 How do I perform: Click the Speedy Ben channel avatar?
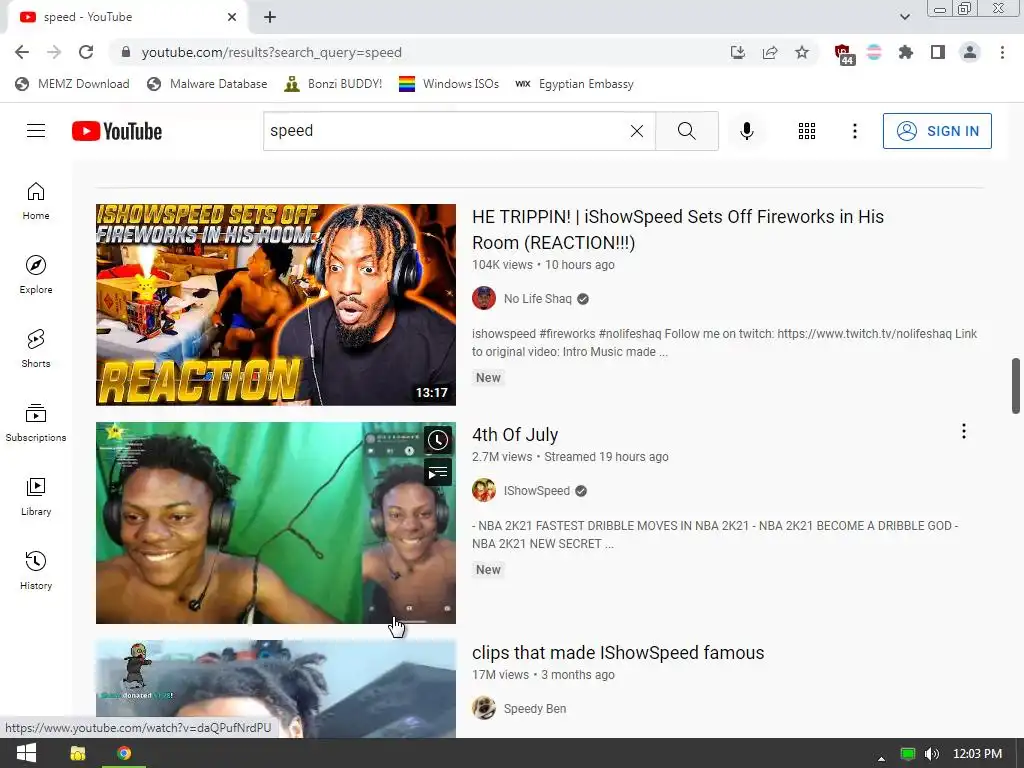[484, 708]
